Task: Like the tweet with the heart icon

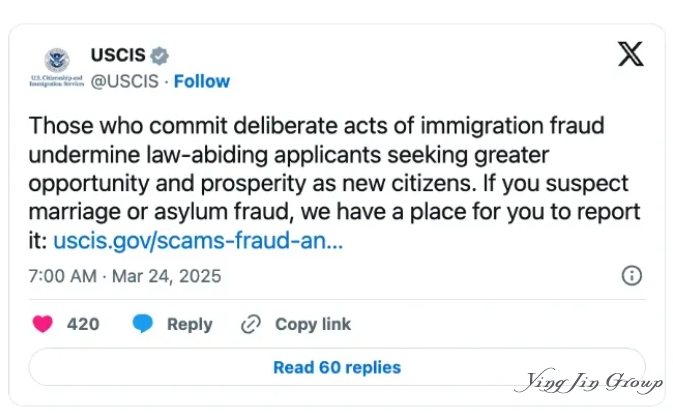Action: [x=42, y=324]
